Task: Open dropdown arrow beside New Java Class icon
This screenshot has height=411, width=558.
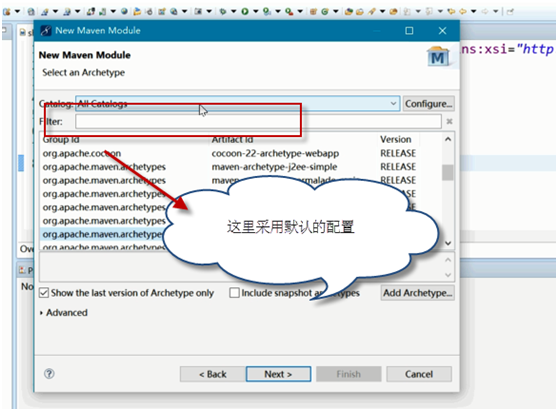Action: (336, 11)
